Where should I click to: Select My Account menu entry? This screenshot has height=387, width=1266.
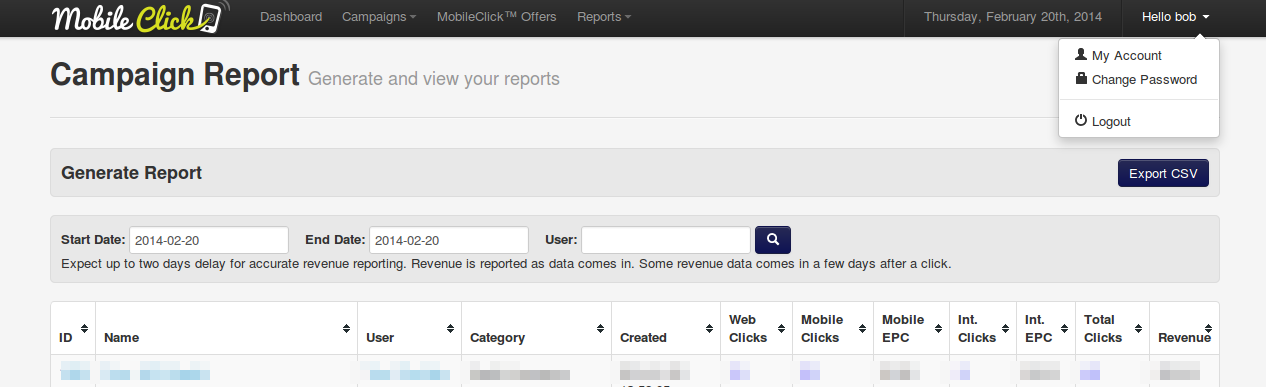point(1139,56)
